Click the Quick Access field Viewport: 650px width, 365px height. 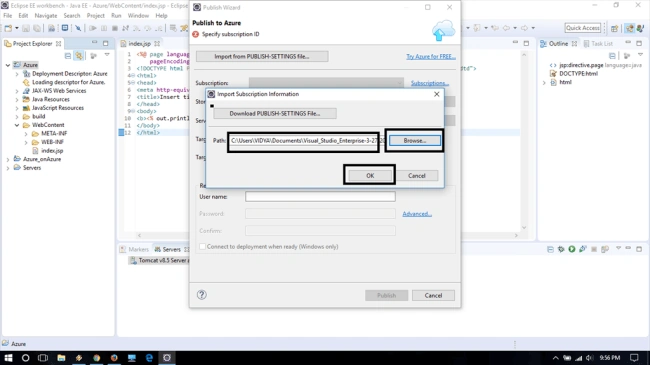coord(583,28)
